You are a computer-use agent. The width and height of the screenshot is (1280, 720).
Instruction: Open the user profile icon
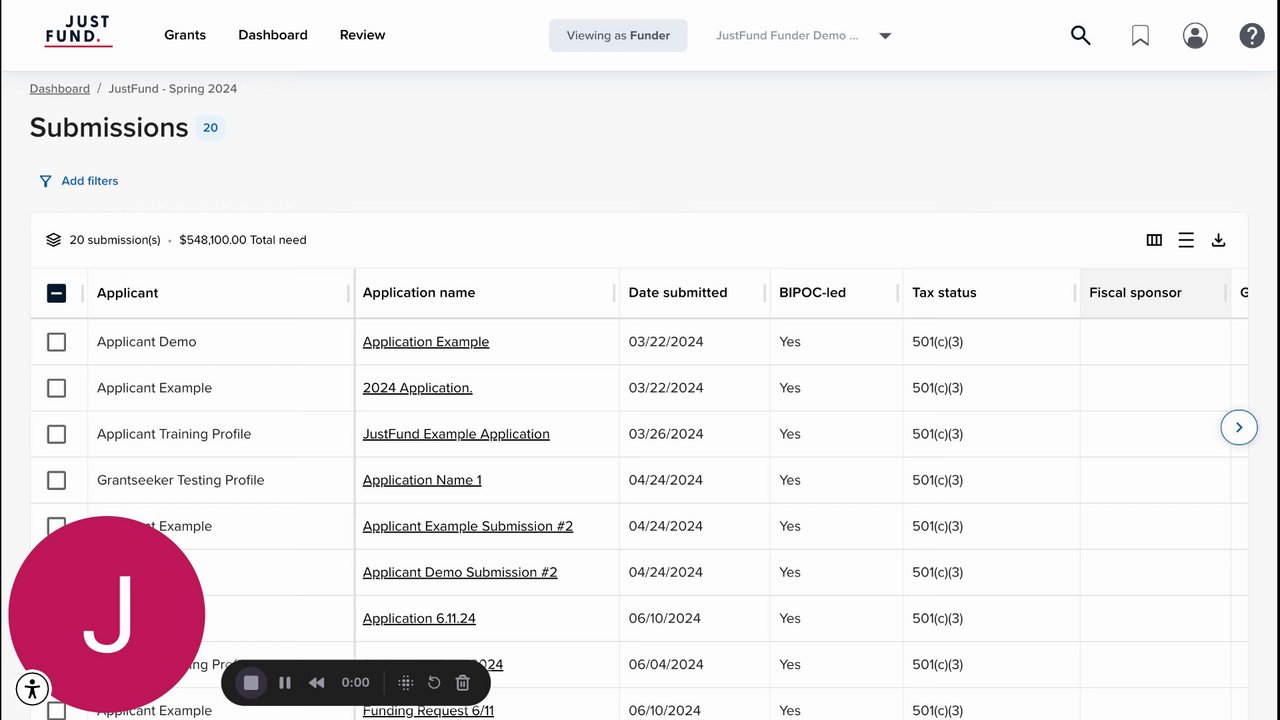point(1195,36)
